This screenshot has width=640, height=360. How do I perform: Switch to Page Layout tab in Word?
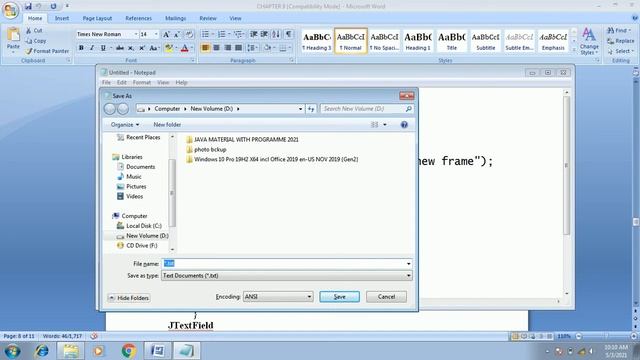pos(97,18)
